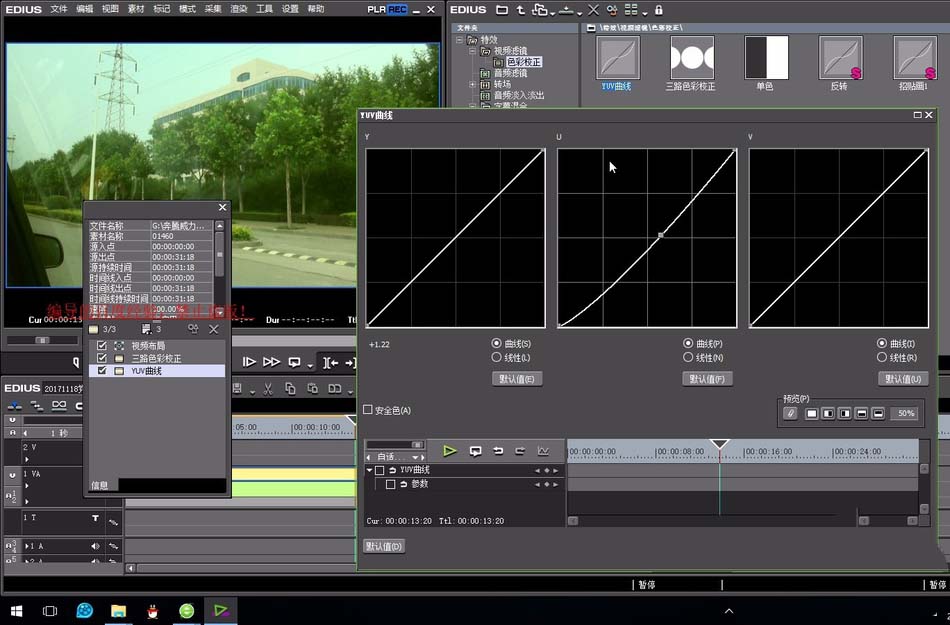The image size is (950, 625).
Task: Select the full-screen preview split mode
Action: pos(811,414)
